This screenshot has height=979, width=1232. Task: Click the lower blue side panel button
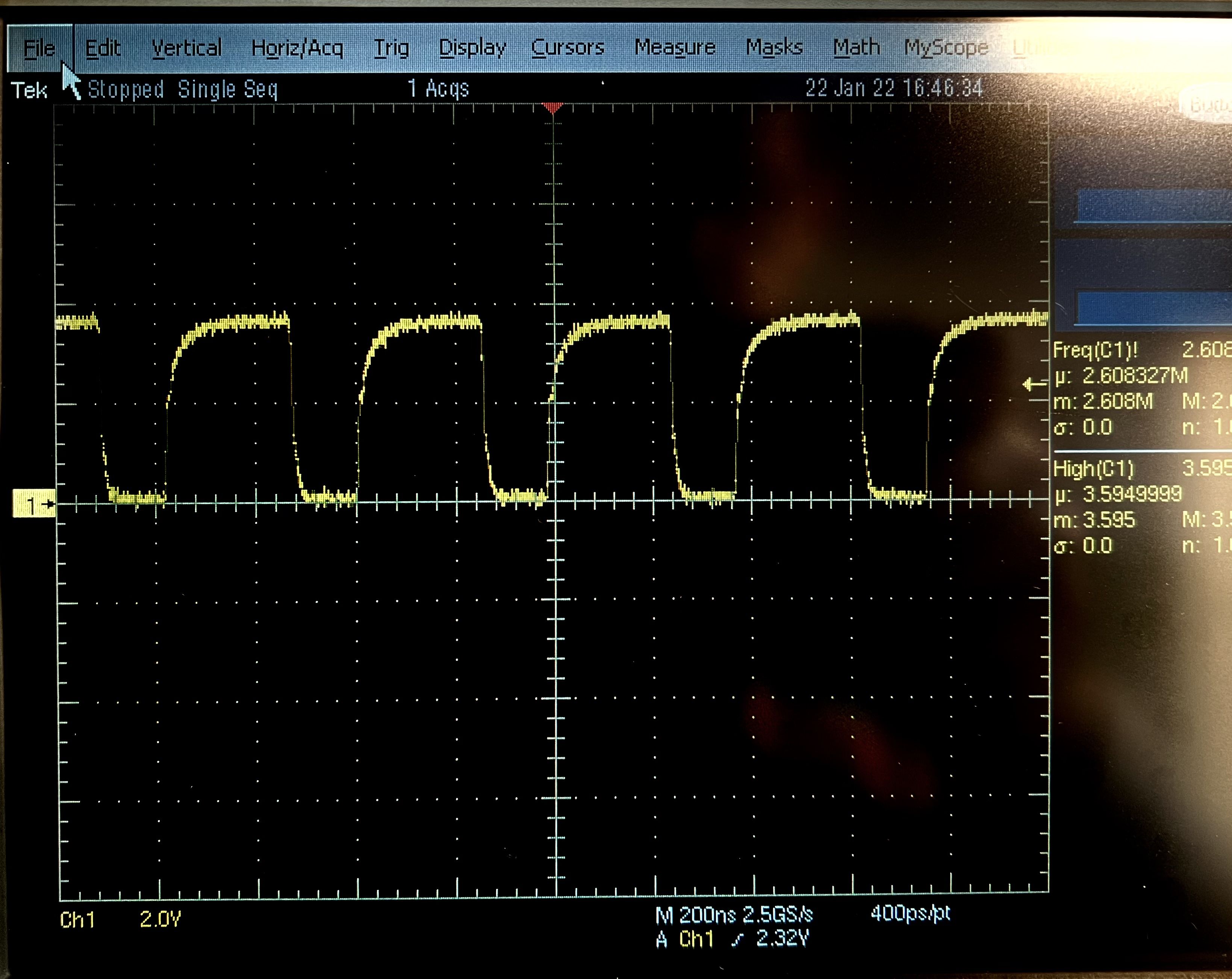[x=1153, y=308]
